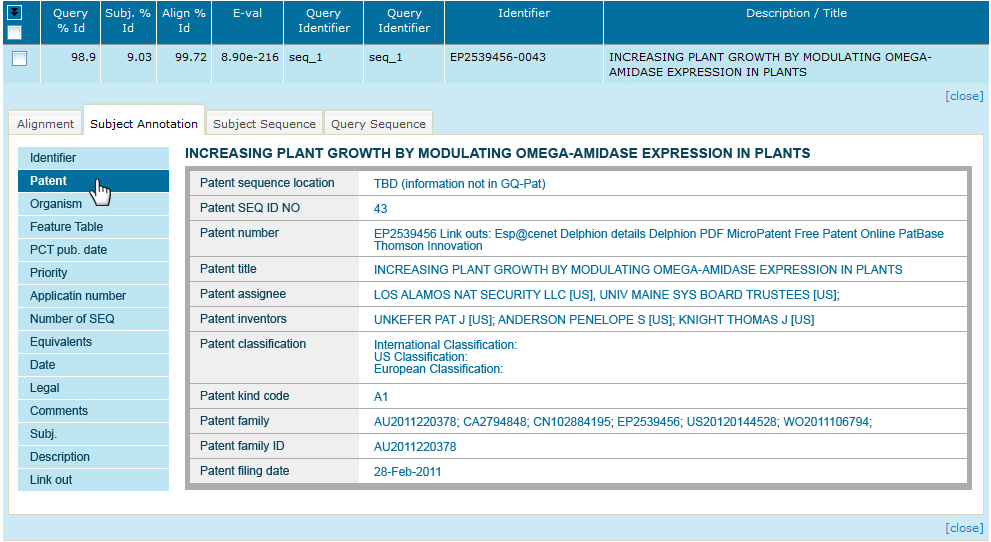The width and height of the screenshot is (991, 542).
Task: Select Number of SEQ sidebar entry
Action: 94,319
